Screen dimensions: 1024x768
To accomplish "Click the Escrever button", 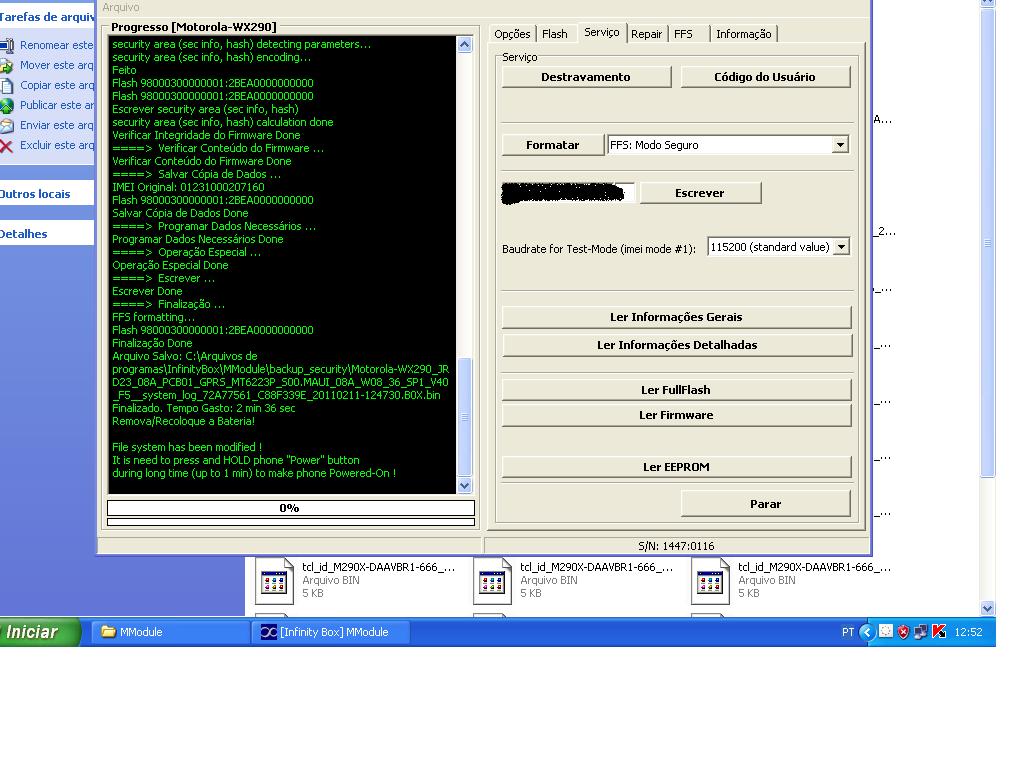I will 699,193.
